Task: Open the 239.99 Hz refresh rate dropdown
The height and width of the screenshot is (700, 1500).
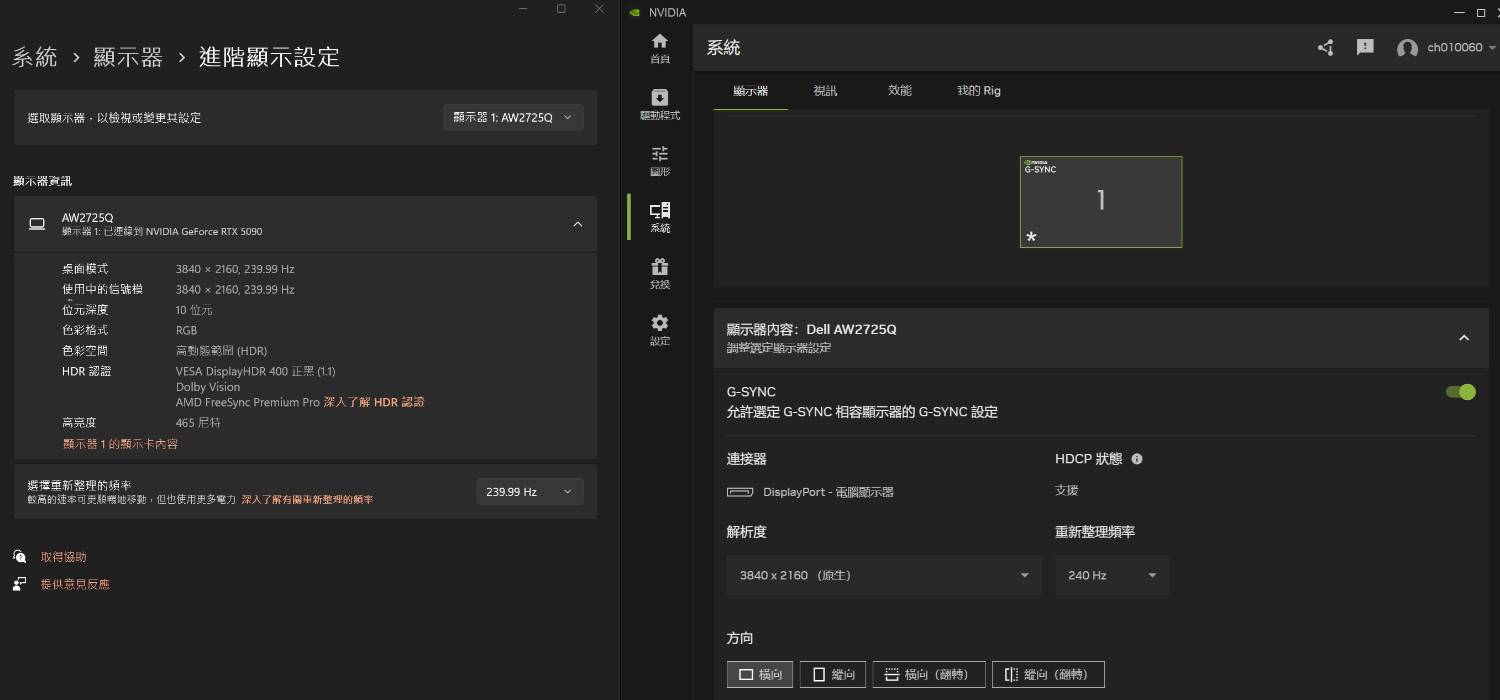Action: [x=530, y=492]
